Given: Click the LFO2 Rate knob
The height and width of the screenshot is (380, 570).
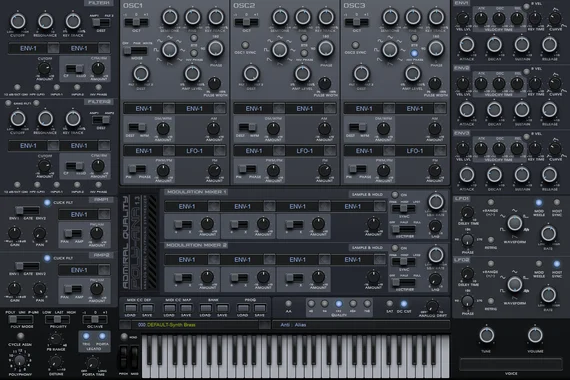Looking at the screenshot, I should 548,295.
